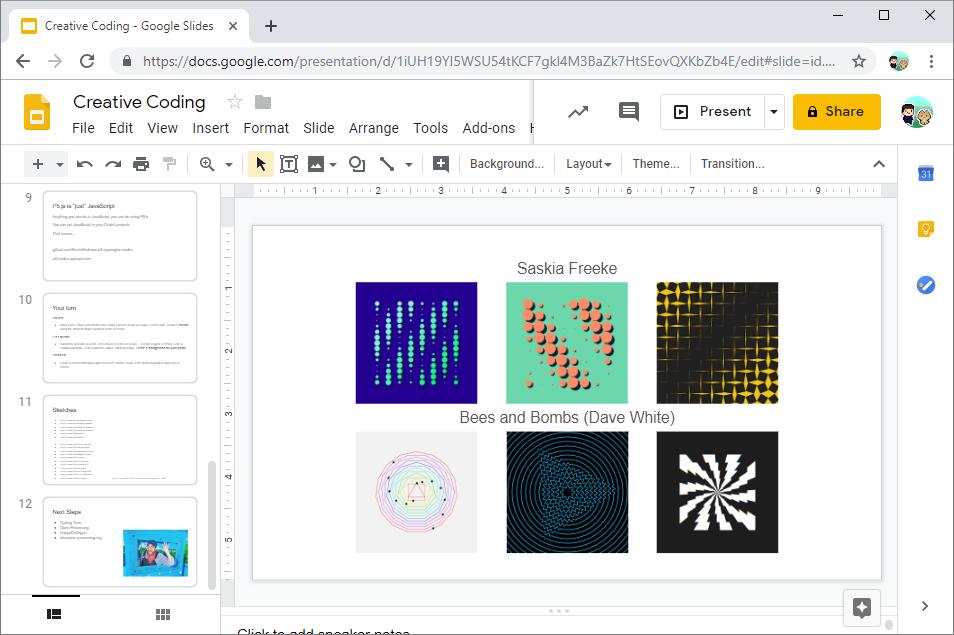Screen dimensions: 954x635
Task: Click the filmstrip vertical scrollbar
Action: (x=212, y=526)
